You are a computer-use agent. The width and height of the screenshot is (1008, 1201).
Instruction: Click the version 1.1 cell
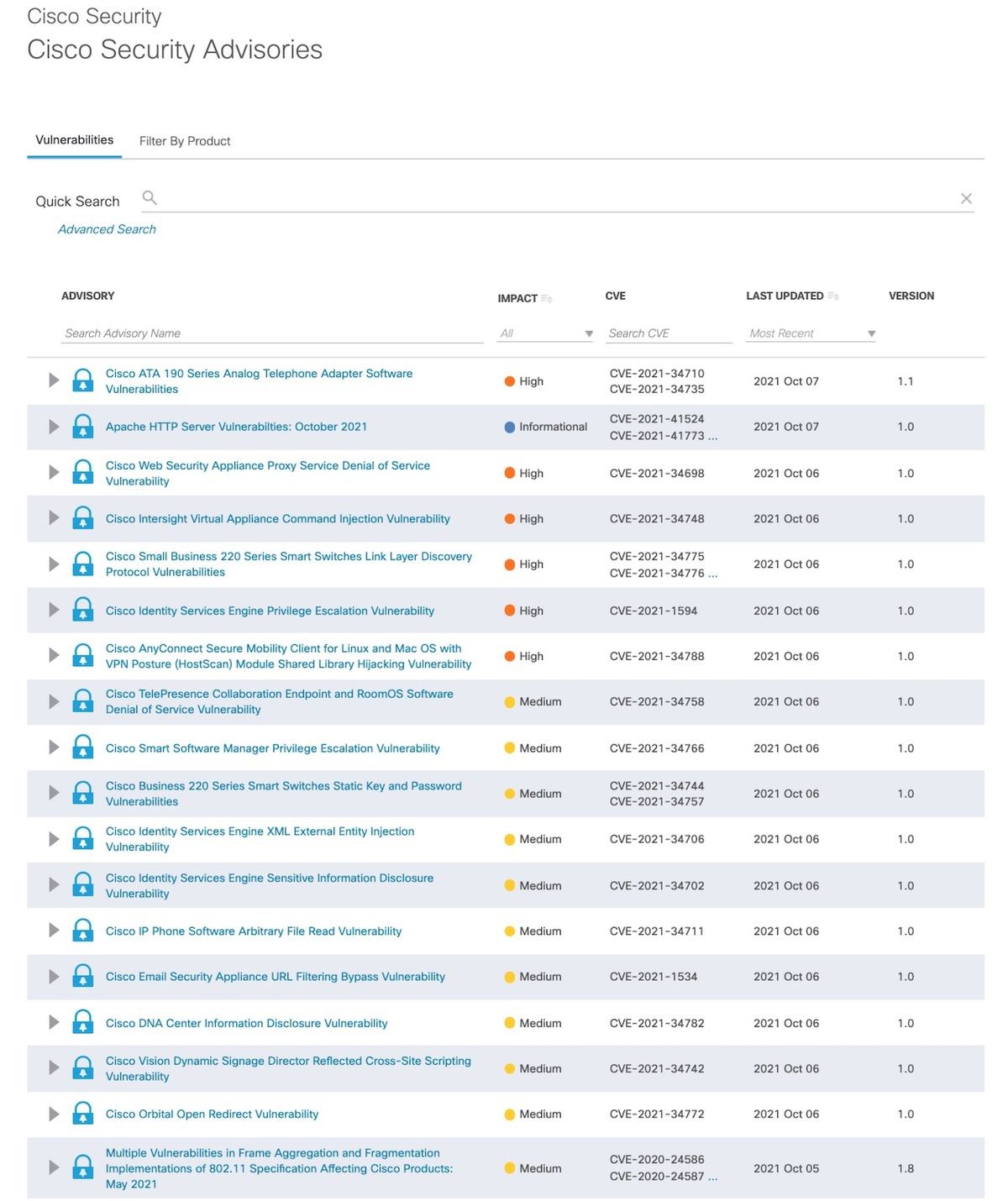906,381
